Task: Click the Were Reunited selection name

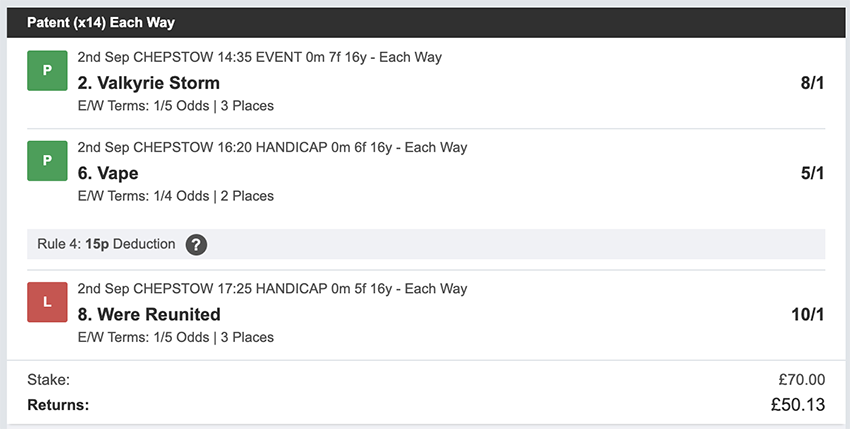Action: tap(149, 314)
